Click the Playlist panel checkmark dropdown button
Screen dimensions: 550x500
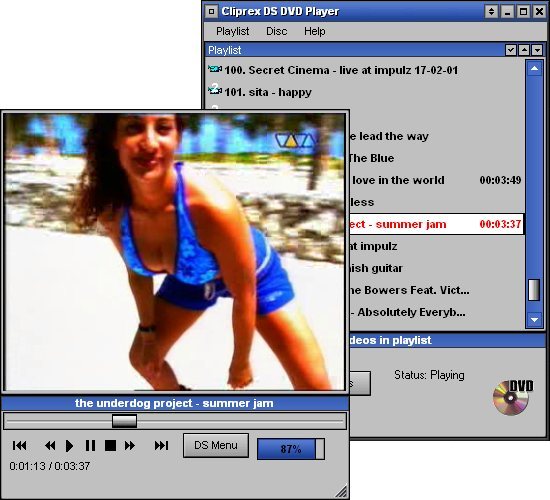pyautogui.click(x=511, y=50)
